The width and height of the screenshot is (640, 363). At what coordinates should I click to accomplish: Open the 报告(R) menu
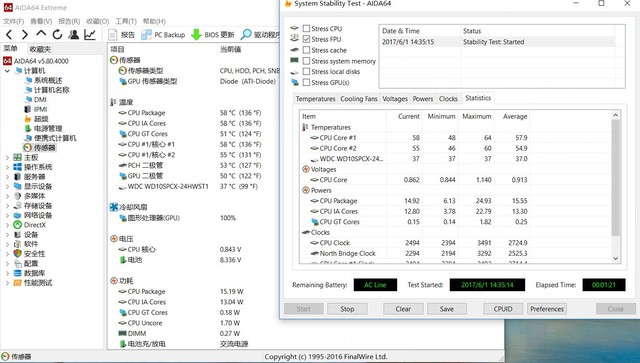point(69,21)
